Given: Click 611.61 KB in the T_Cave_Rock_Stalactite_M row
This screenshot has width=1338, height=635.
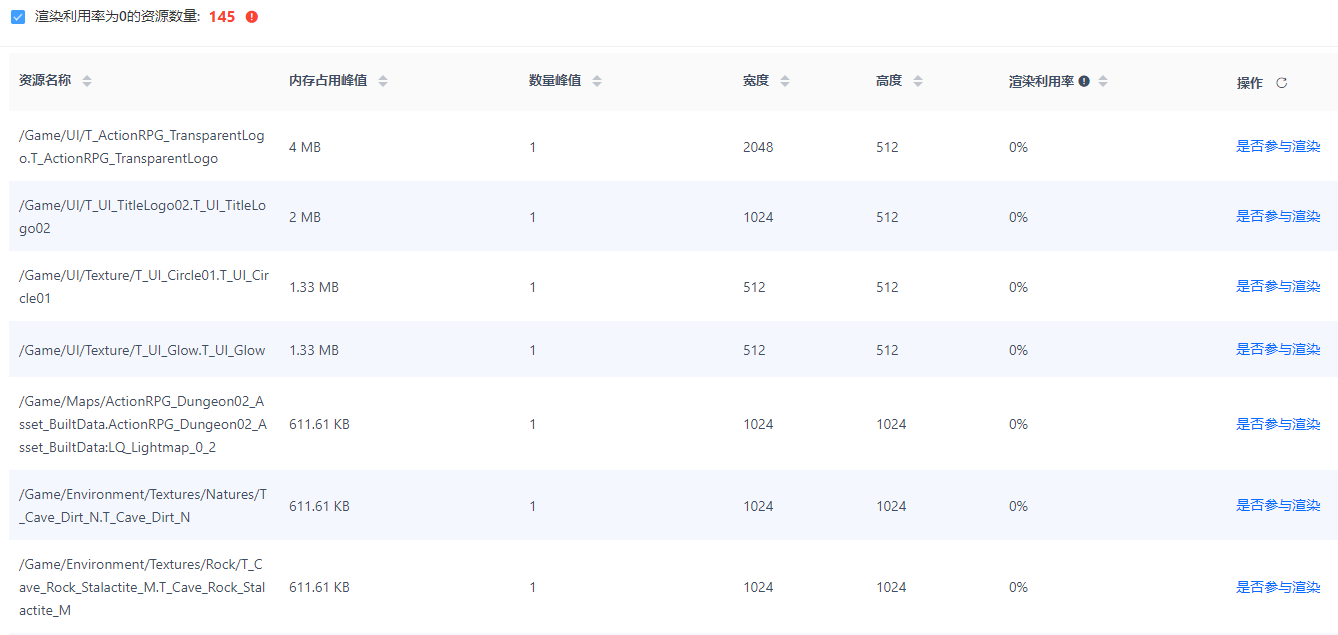Looking at the screenshot, I should coord(319,587).
